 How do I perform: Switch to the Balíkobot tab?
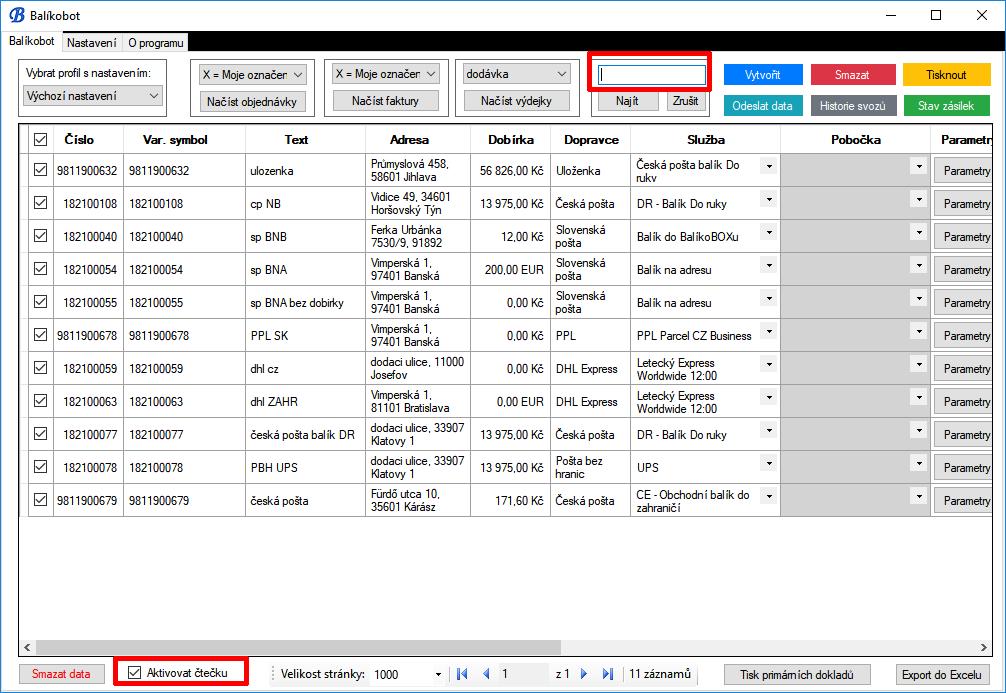point(31,41)
